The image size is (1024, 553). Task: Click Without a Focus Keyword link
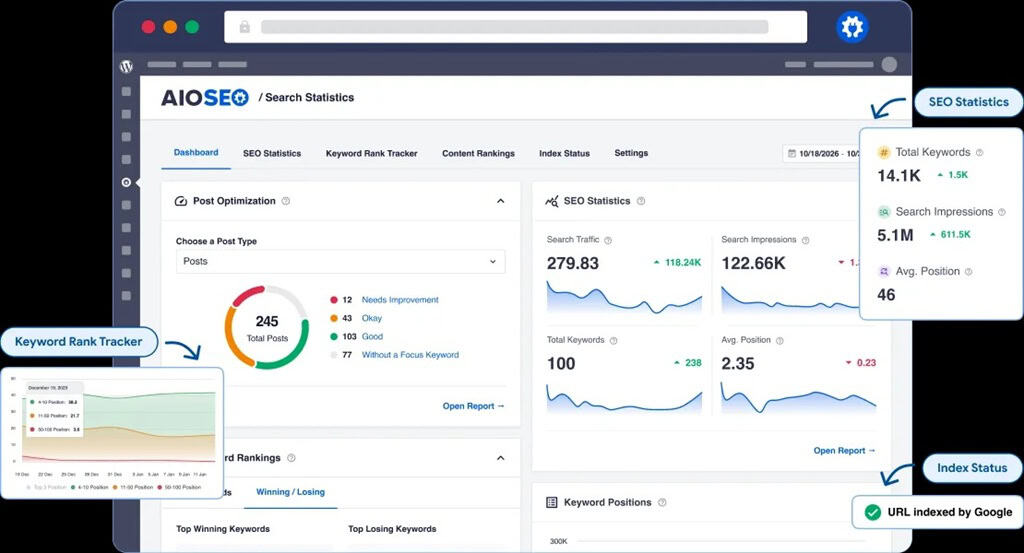[410, 355]
